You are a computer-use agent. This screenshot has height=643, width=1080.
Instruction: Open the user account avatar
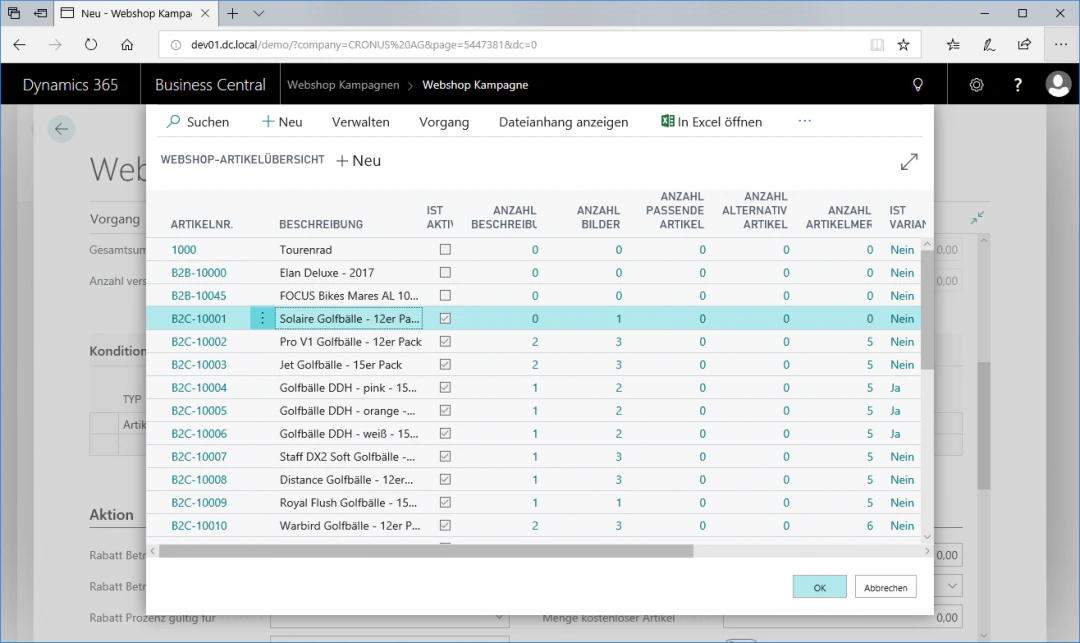pyautogui.click(x=1058, y=85)
